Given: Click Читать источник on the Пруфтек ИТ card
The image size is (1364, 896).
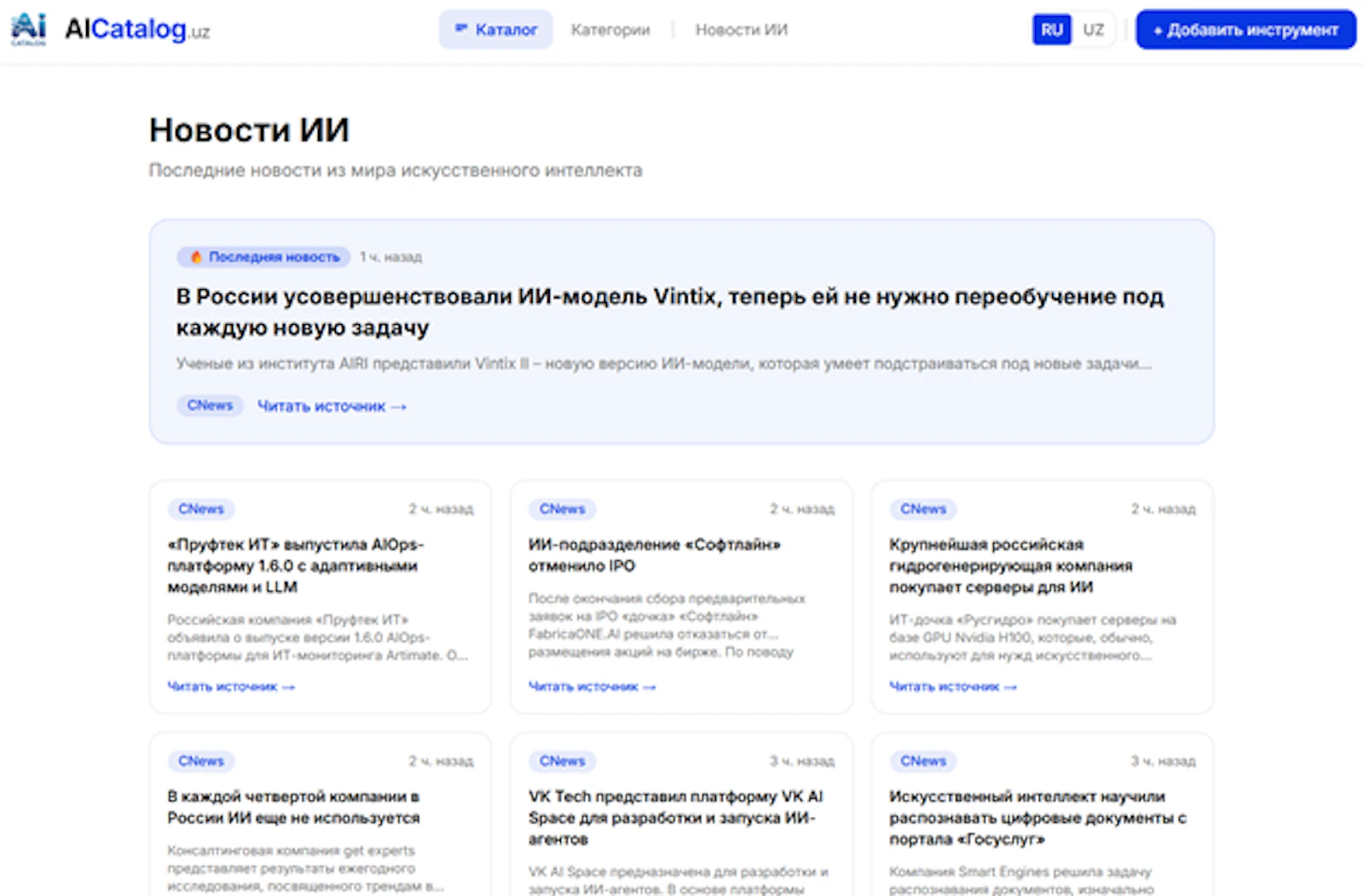Looking at the screenshot, I should [x=231, y=686].
